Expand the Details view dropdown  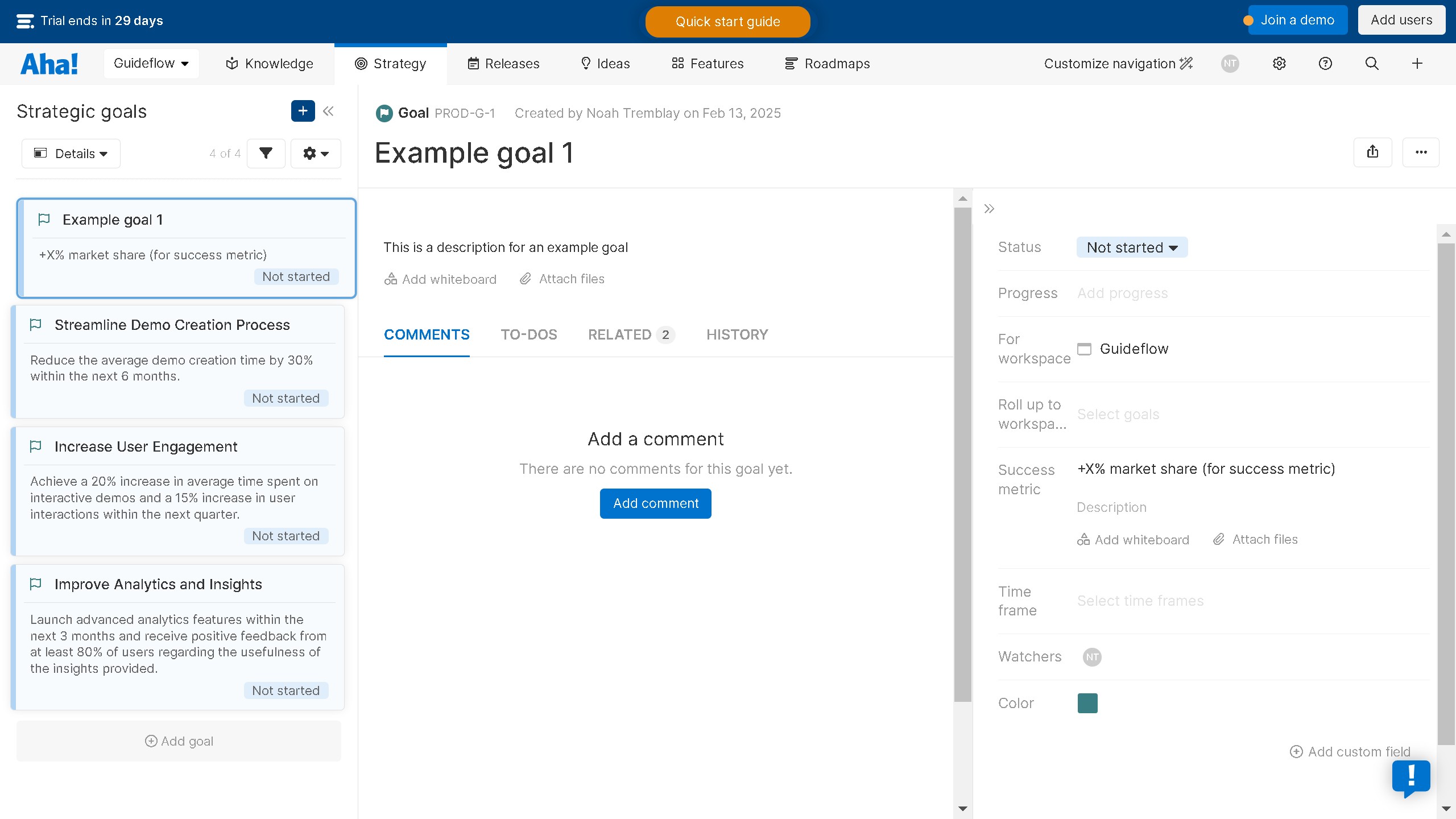click(x=71, y=154)
